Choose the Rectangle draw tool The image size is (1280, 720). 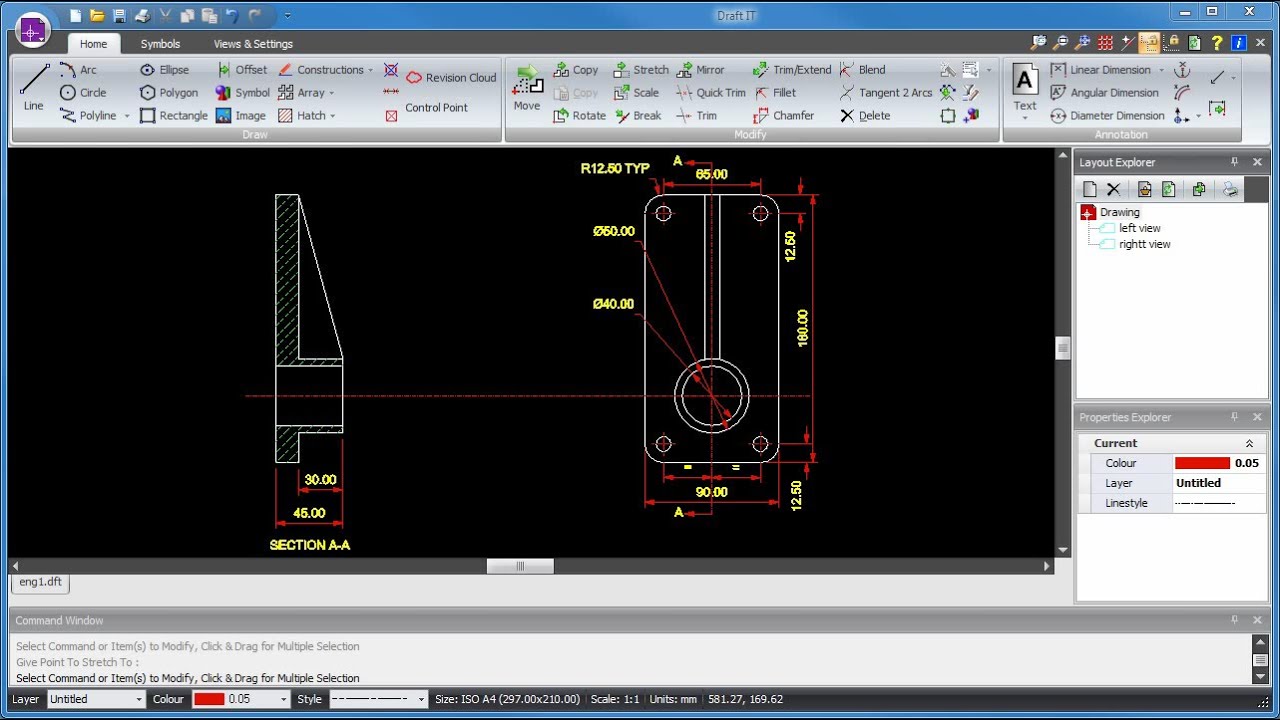(x=174, y=116)
